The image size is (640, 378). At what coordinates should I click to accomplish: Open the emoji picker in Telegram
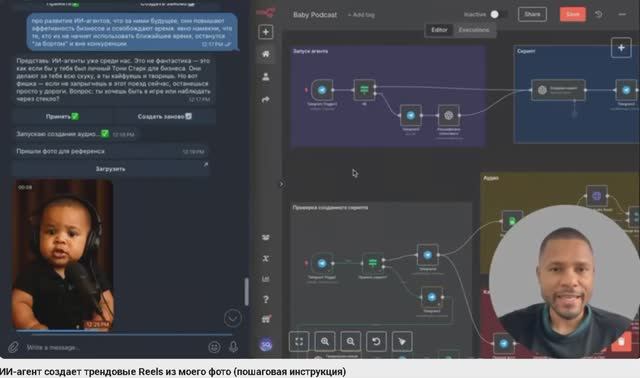coord(214,347)
